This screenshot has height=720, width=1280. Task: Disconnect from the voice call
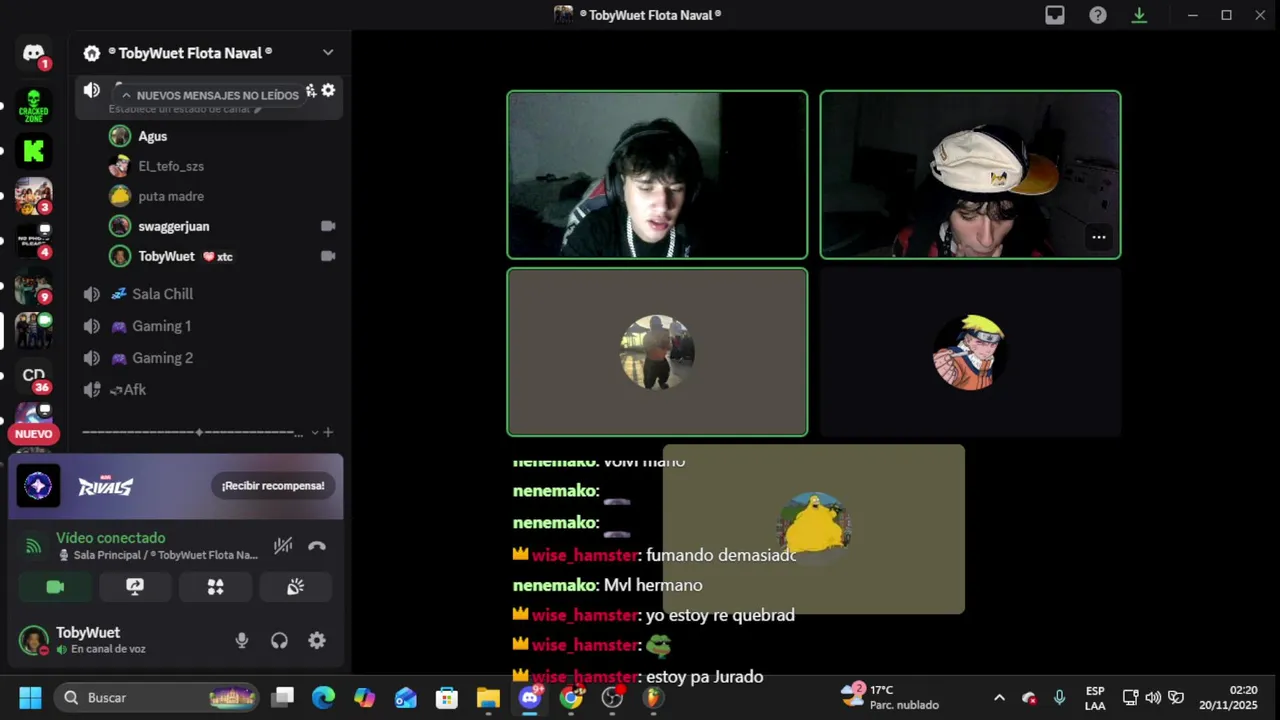click(x=317, y=546)
